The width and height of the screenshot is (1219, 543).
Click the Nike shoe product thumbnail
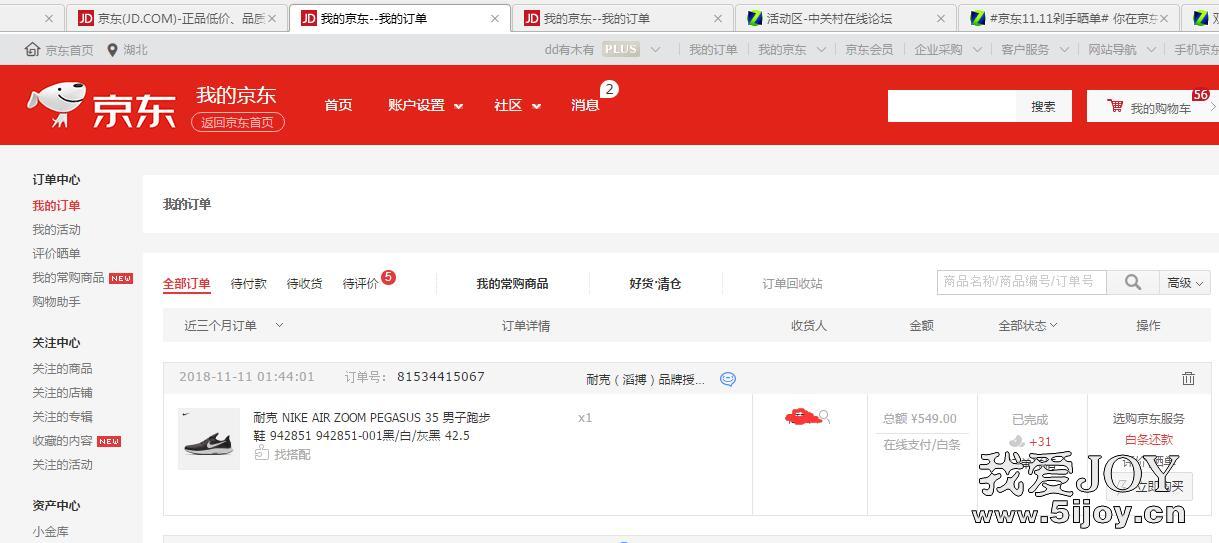coord(209,438)
